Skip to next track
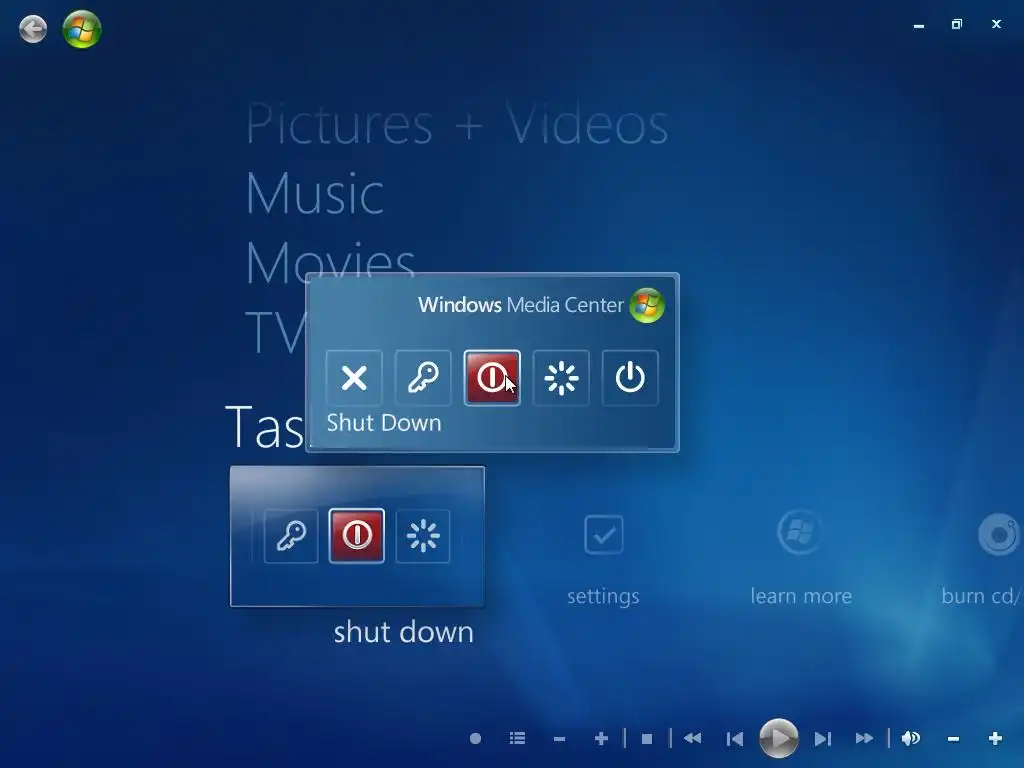Screen dimensions: 1024x768 [x=823, y=739]
